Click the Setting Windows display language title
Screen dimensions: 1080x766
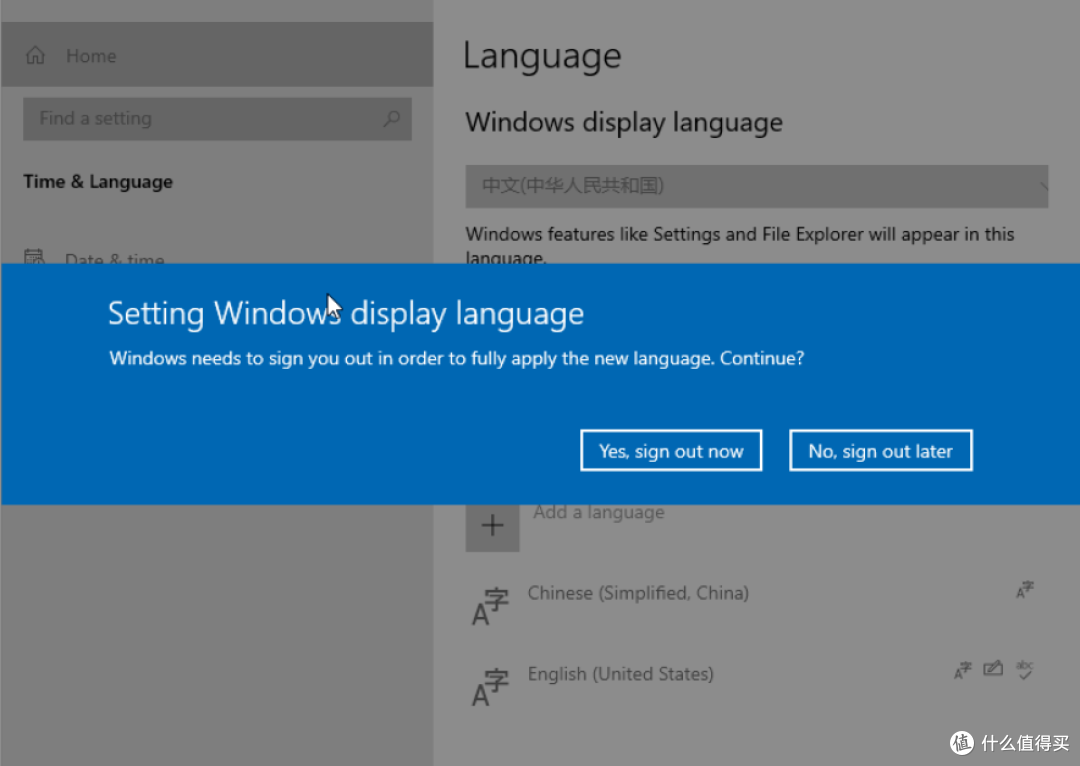tap(346, 313)
